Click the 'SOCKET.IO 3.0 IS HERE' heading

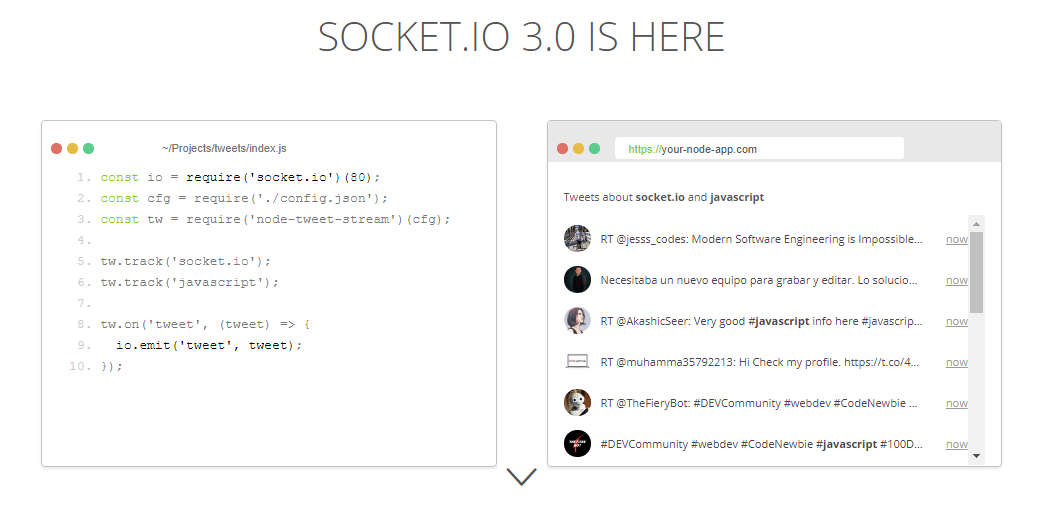tap(521, 37)
